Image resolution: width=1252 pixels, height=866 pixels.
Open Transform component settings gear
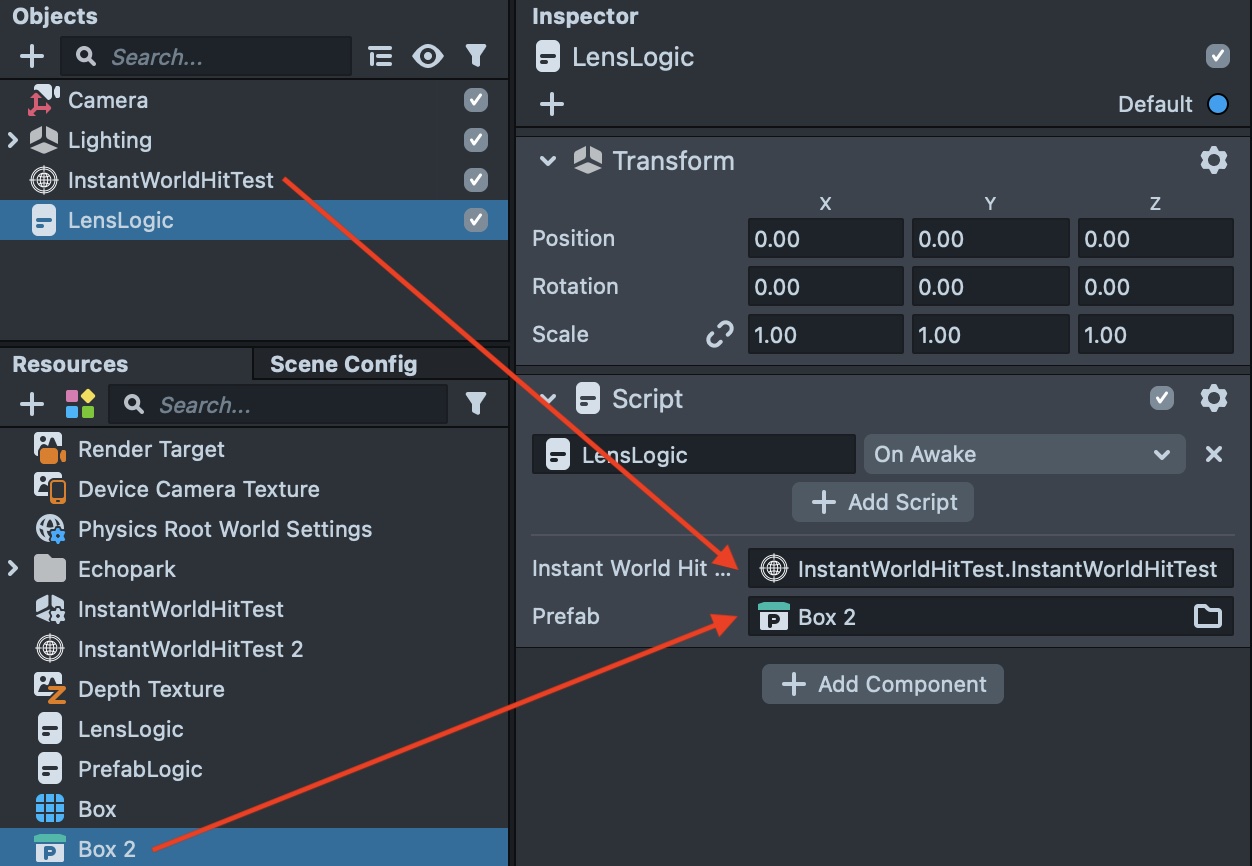click(1213, 160)
